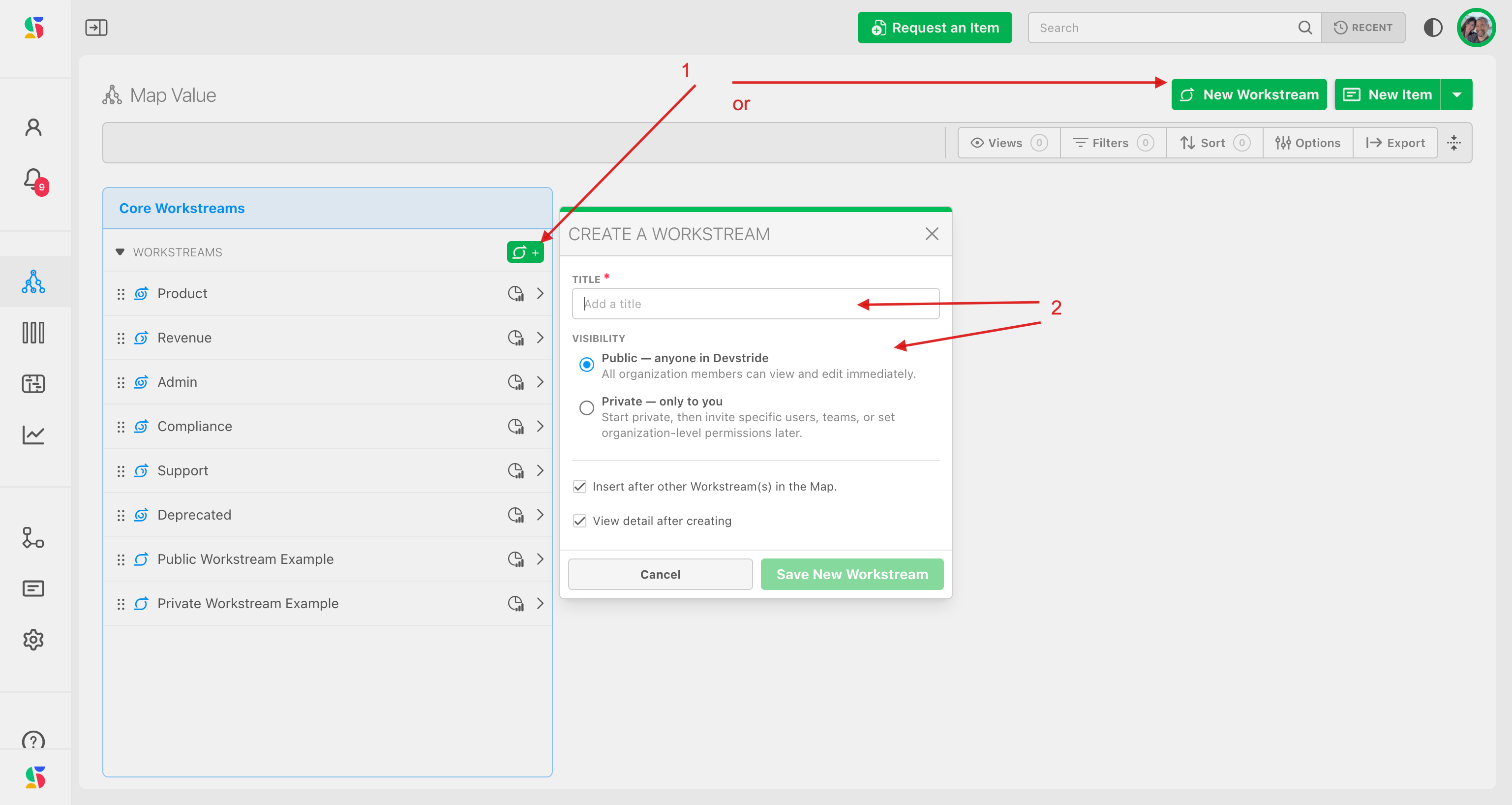Click the Add a title field

point(755,304)
